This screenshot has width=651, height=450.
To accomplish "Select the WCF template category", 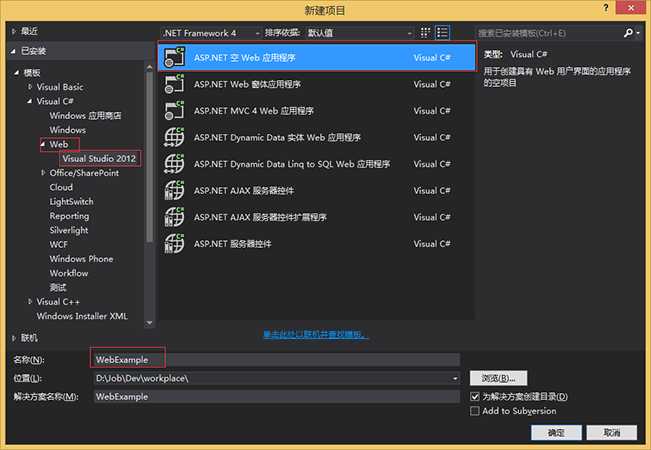I will coord(59,245).
